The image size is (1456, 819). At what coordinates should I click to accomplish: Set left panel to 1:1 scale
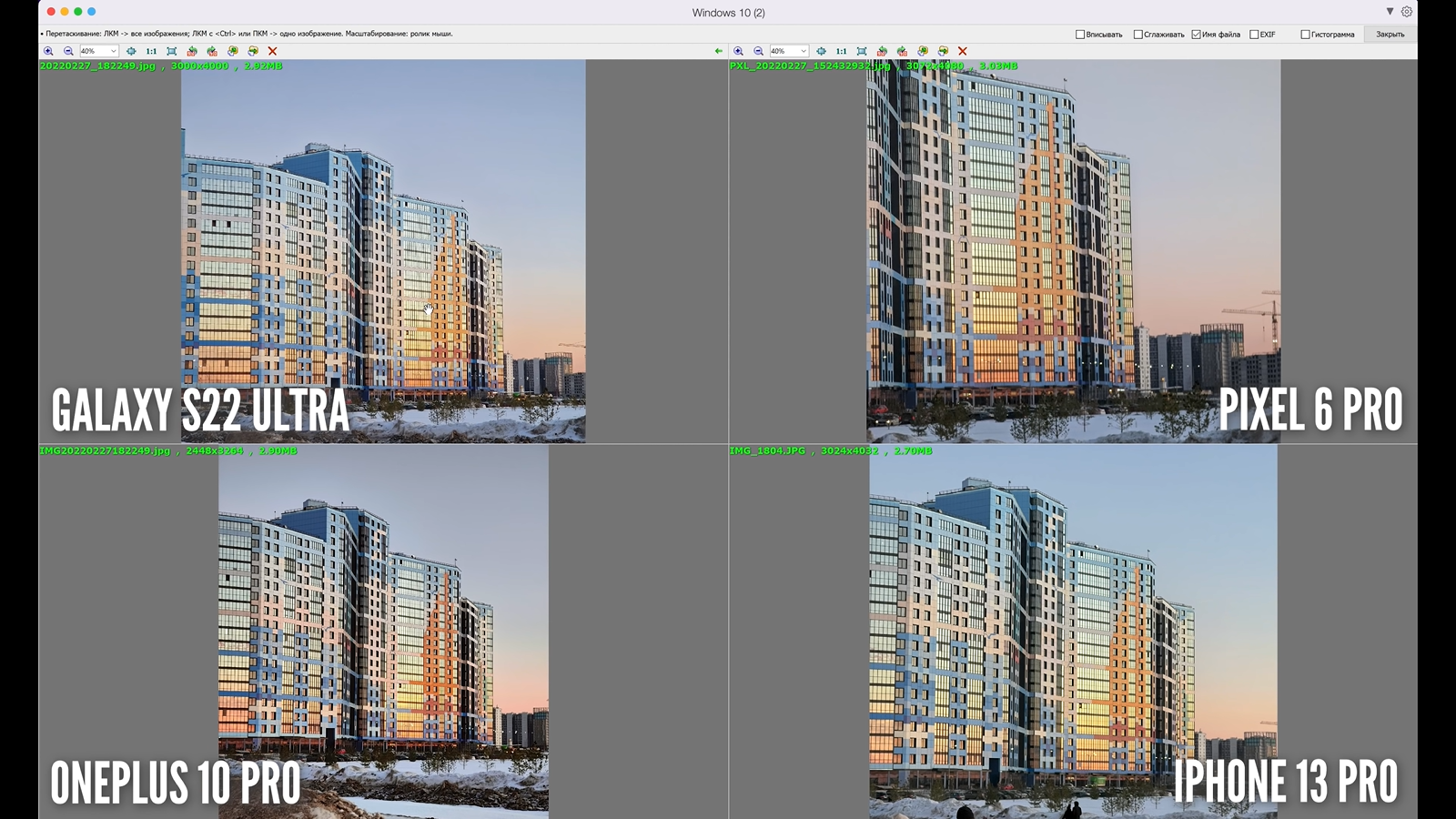(x=151, y=51)
